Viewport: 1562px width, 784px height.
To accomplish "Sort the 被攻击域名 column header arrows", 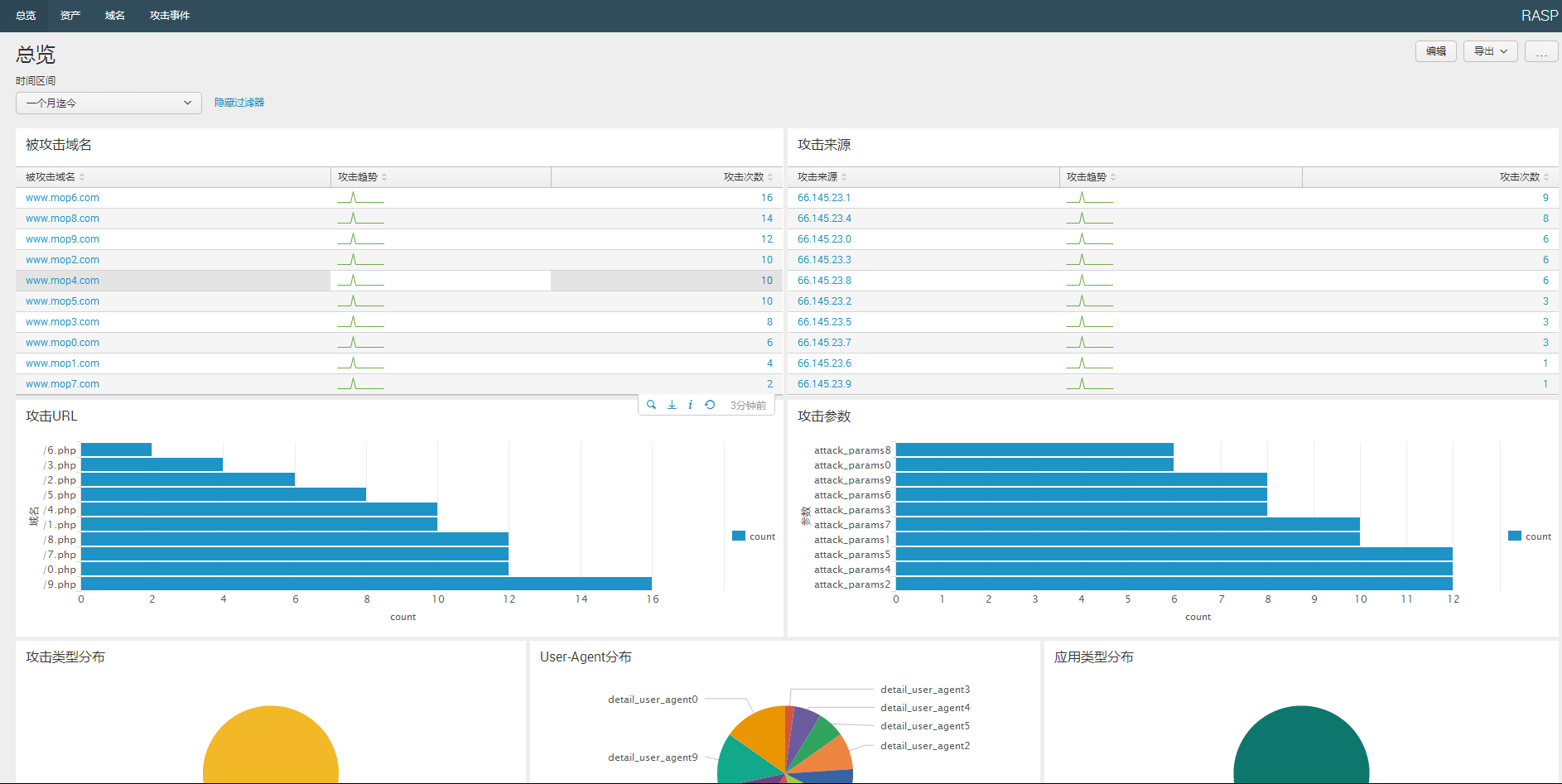I will 81,176.
